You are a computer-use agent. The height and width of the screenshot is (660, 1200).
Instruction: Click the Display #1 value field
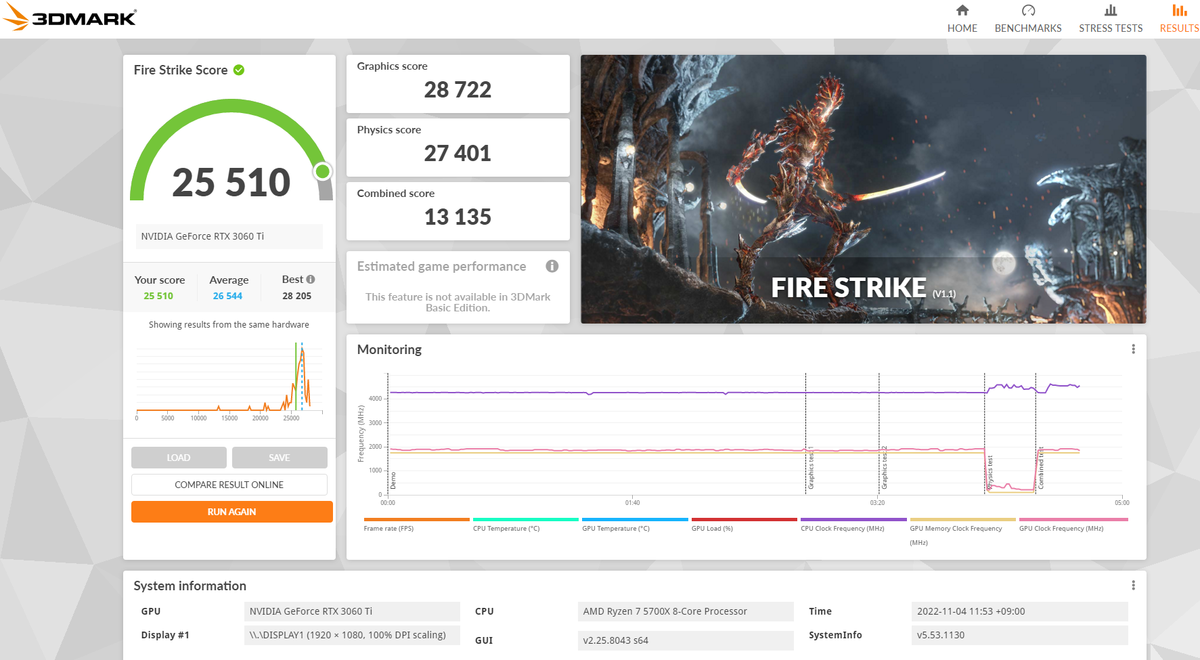(x=354, y=635)
